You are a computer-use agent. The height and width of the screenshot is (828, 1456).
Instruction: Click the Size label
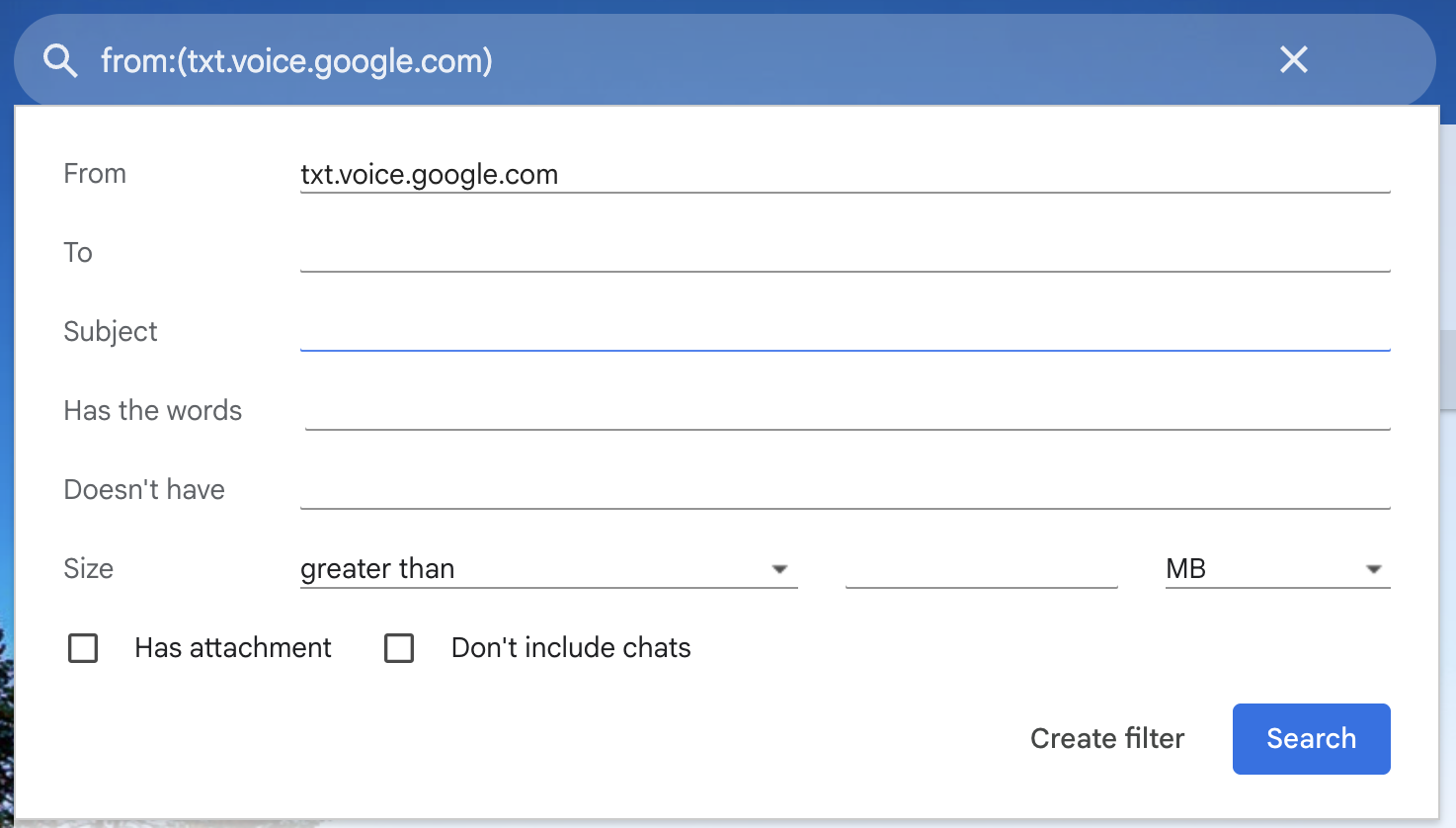point(88,569)
